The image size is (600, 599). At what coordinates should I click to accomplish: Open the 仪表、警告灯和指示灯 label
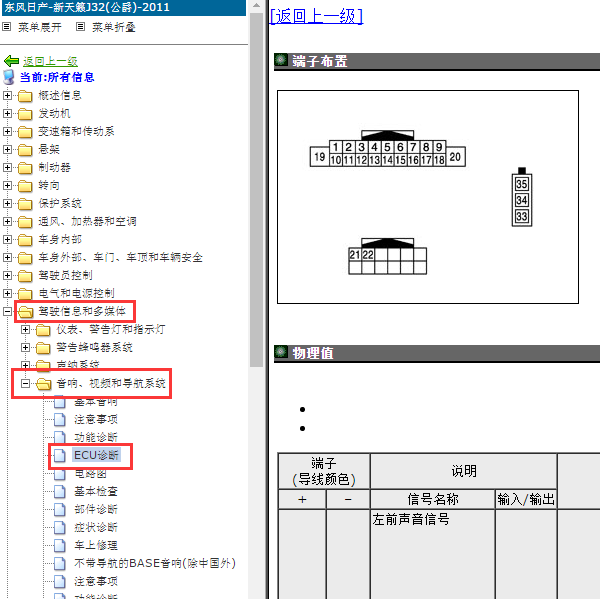(111, 329)
